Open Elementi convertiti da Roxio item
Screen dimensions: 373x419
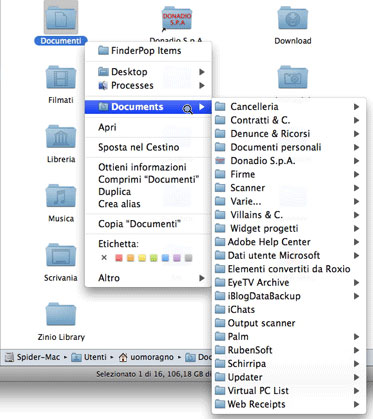(289, 269)
